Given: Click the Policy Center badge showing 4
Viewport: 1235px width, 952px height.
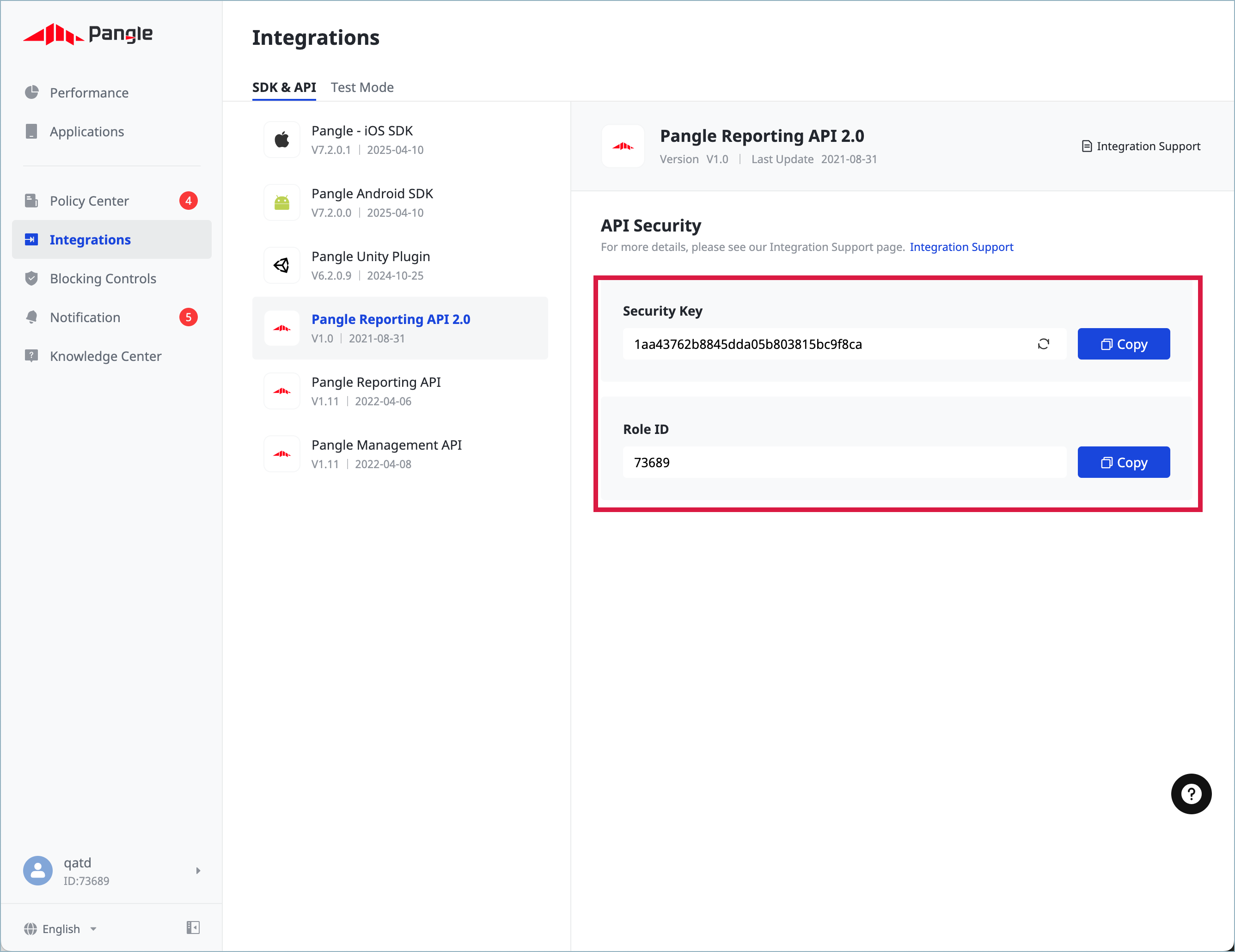Looking at the screenshot, I should point(188,201).
